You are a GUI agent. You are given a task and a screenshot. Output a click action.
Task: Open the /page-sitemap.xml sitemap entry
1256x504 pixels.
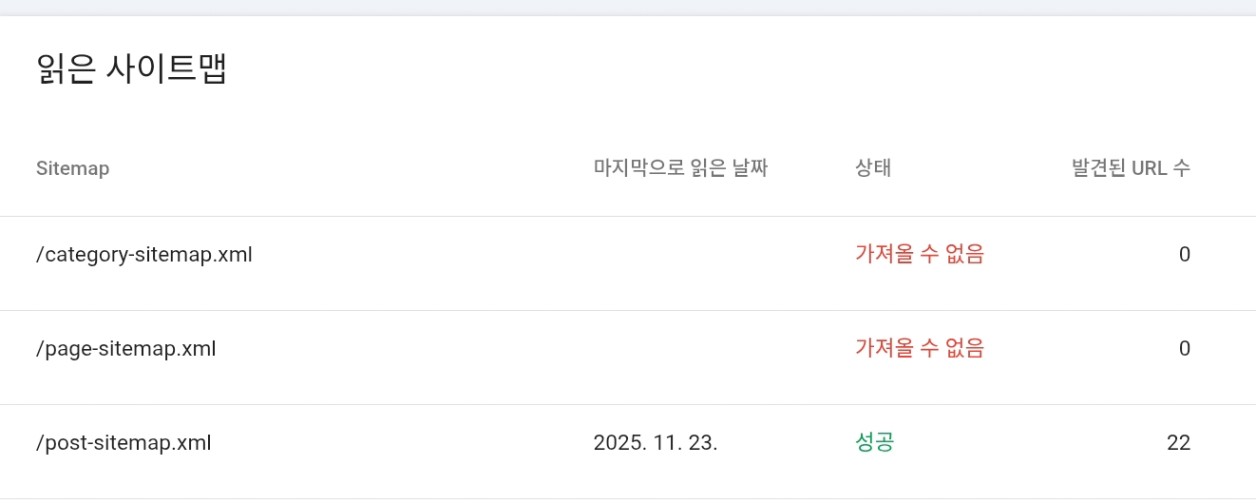click(x=126, y=349)
